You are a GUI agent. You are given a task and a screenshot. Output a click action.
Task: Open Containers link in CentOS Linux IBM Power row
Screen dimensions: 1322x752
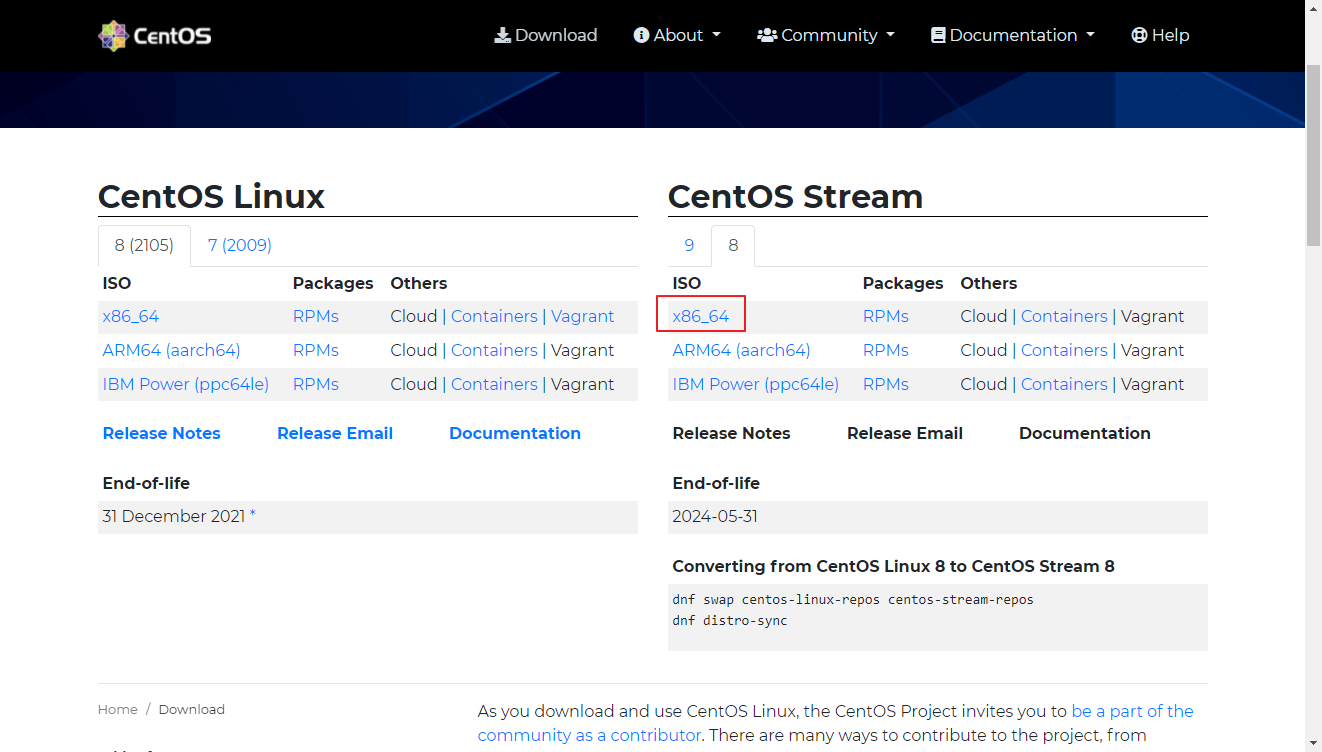point(494,384)
